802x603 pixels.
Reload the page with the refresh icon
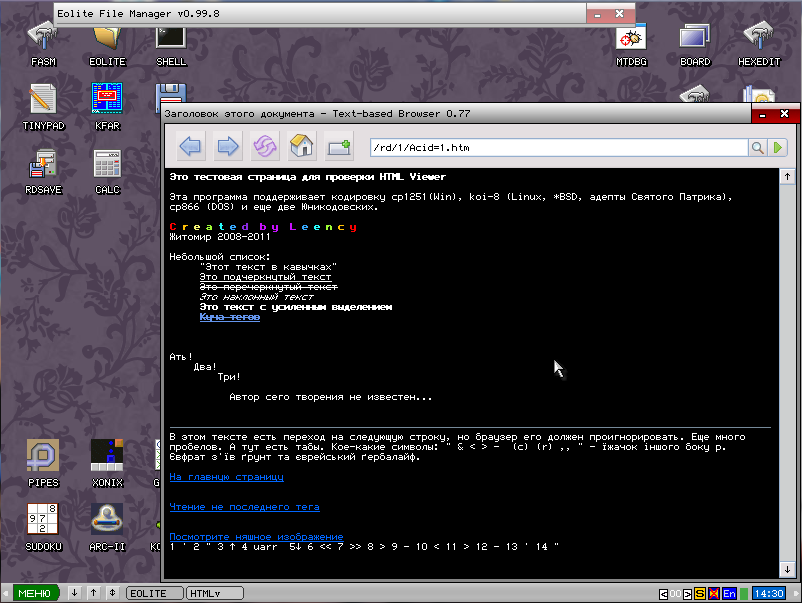(264, 148)
